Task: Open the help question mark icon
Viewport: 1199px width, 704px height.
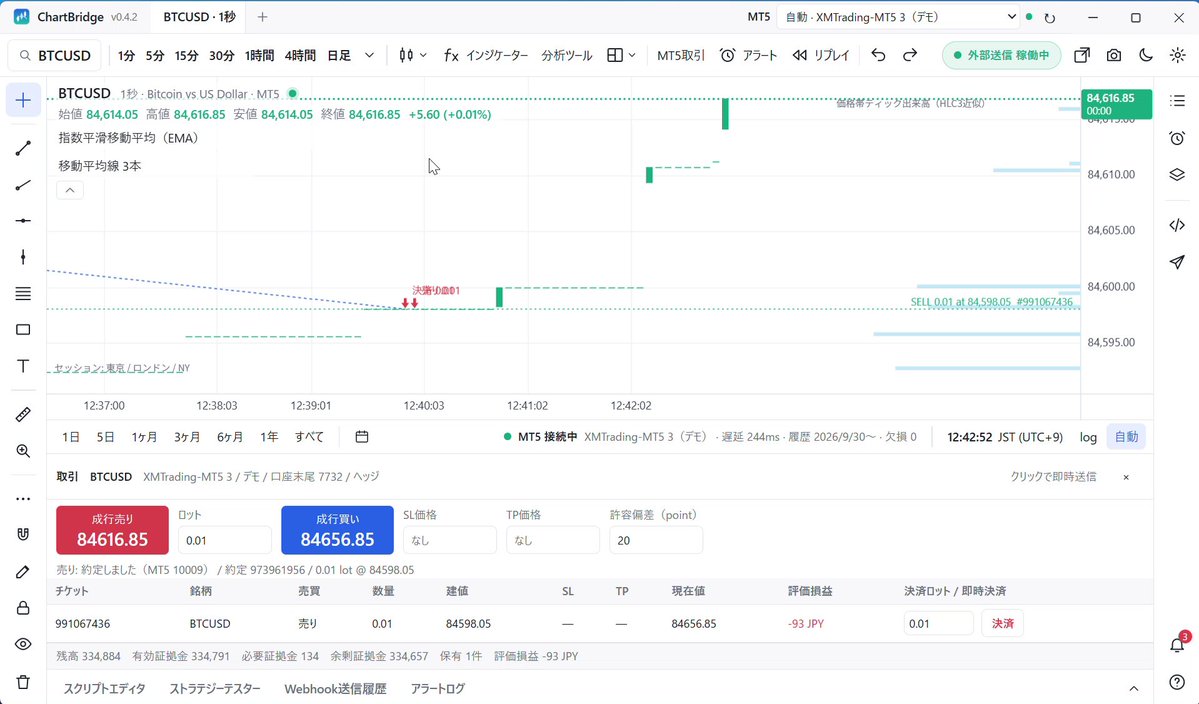Action: click(x=1177, y=682)
